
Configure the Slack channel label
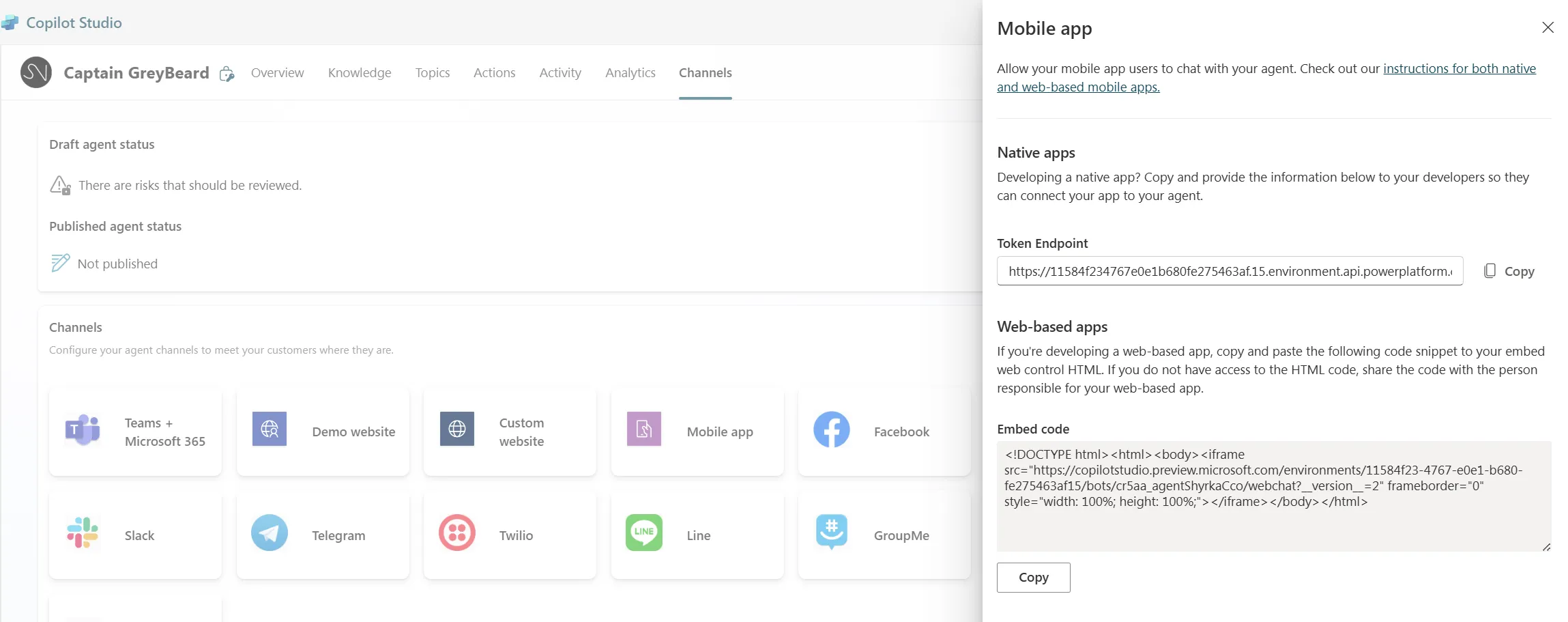(139, 535)
